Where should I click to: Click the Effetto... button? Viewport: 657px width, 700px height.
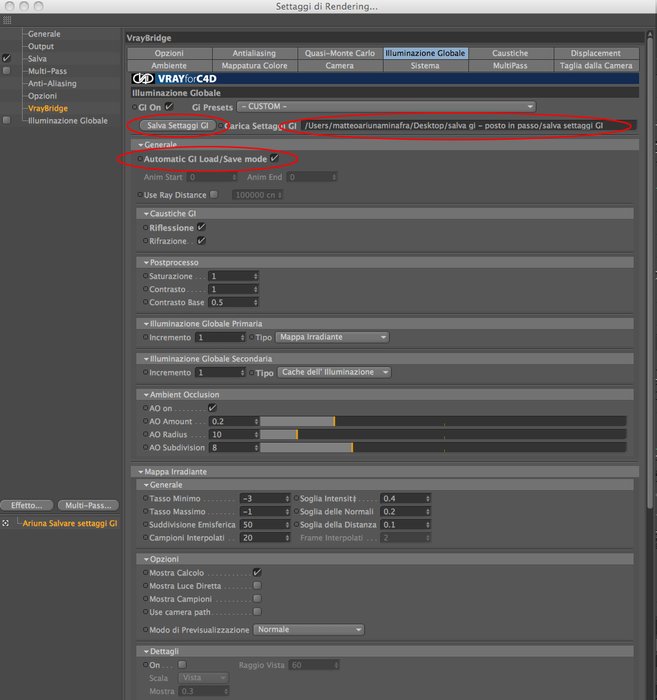(x=27, y=505)
